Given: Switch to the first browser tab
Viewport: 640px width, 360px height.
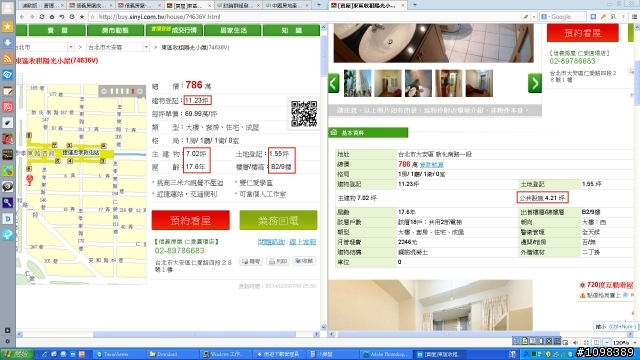Looking at the screenshot, I should (x=42, y=5).
